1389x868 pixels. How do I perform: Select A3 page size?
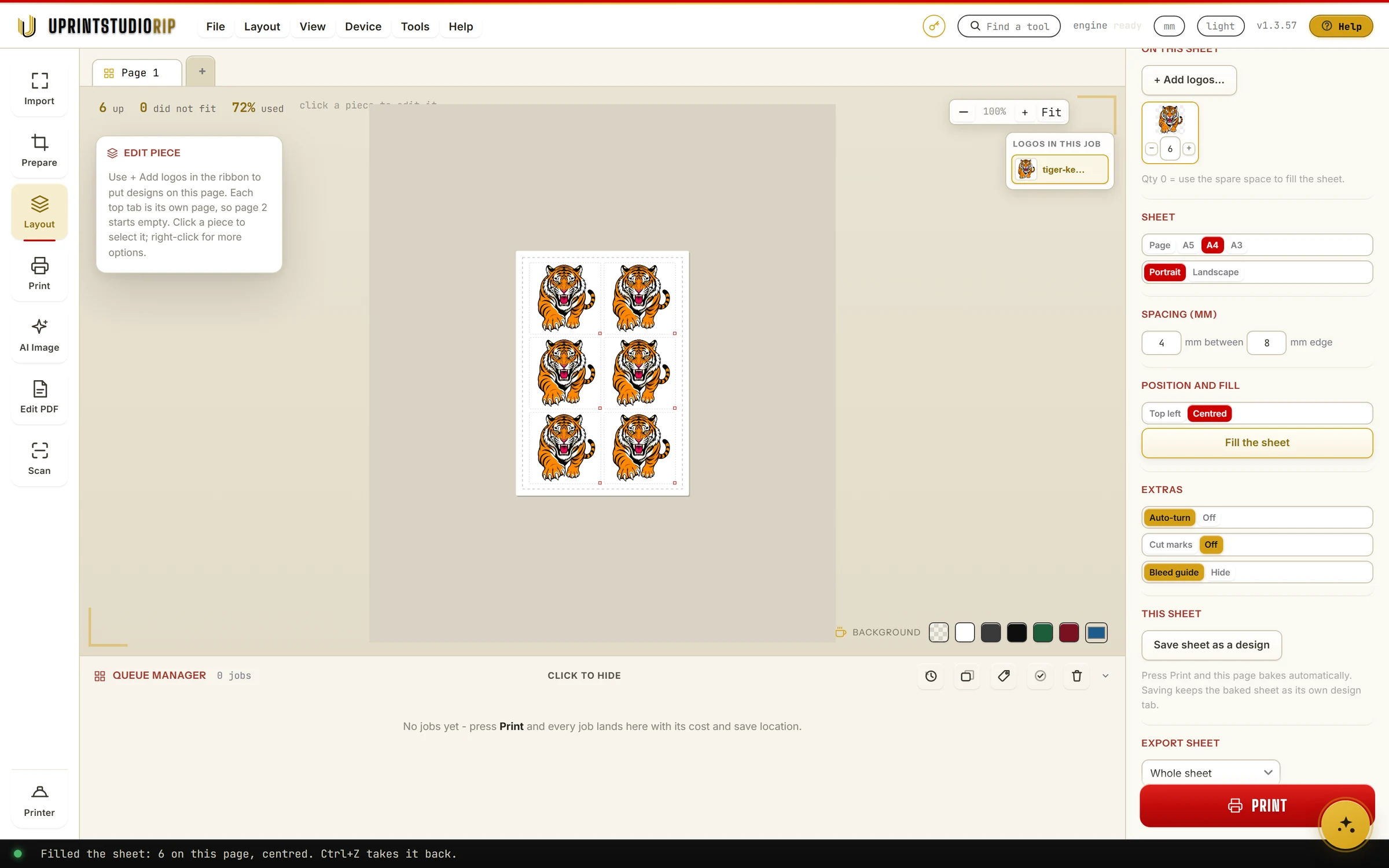click(1236, 245)
